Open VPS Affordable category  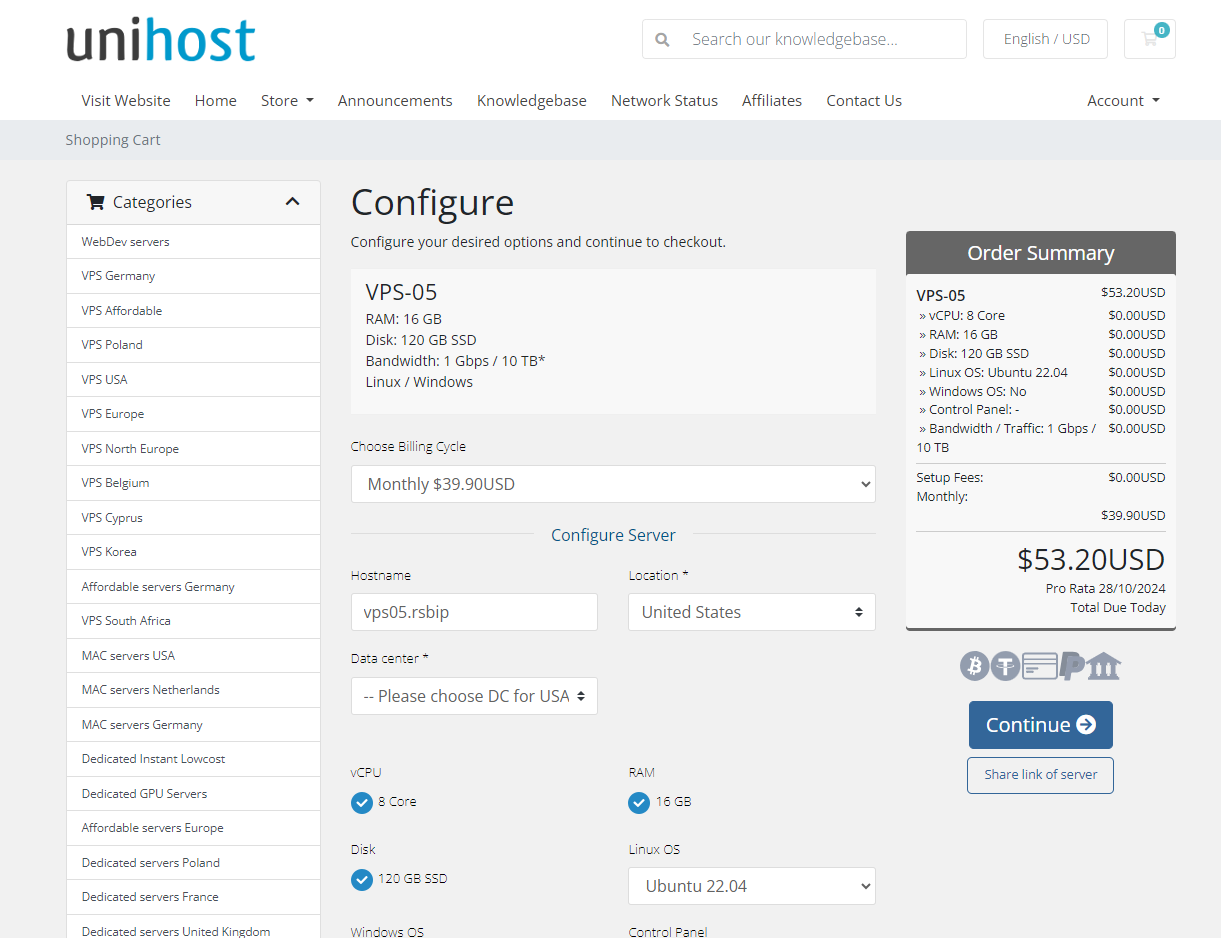193,311
